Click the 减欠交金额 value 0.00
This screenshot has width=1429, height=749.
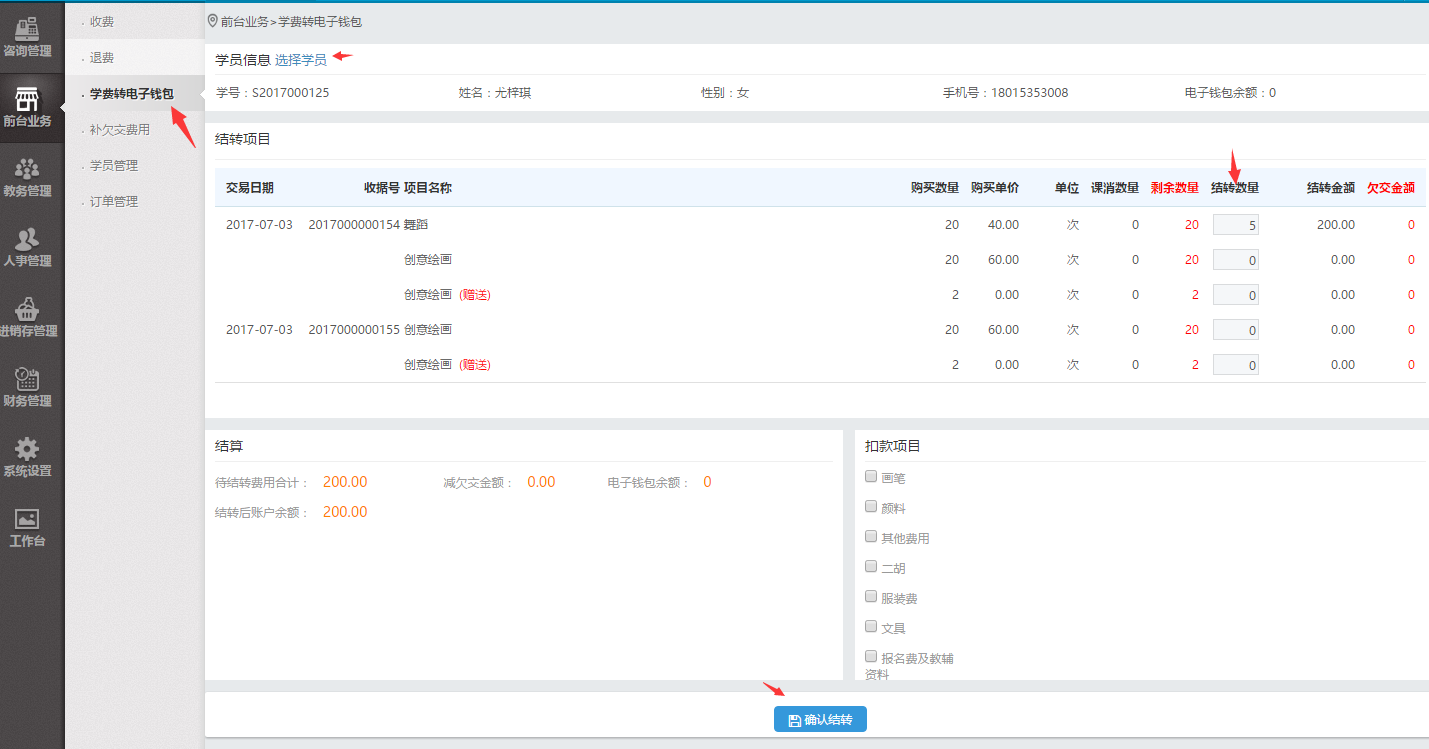pos(541,482)
